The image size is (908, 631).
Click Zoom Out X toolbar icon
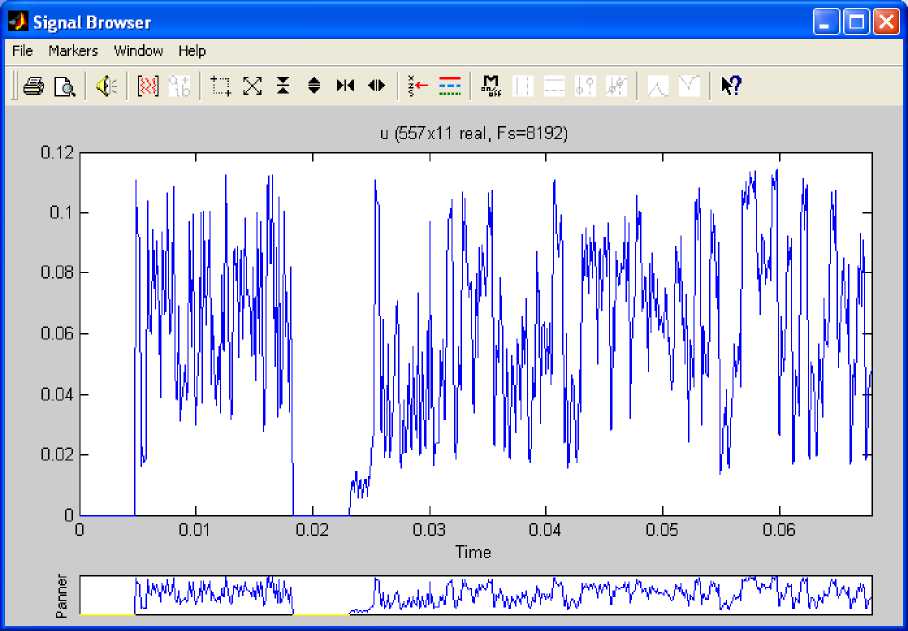coord(376,87)
